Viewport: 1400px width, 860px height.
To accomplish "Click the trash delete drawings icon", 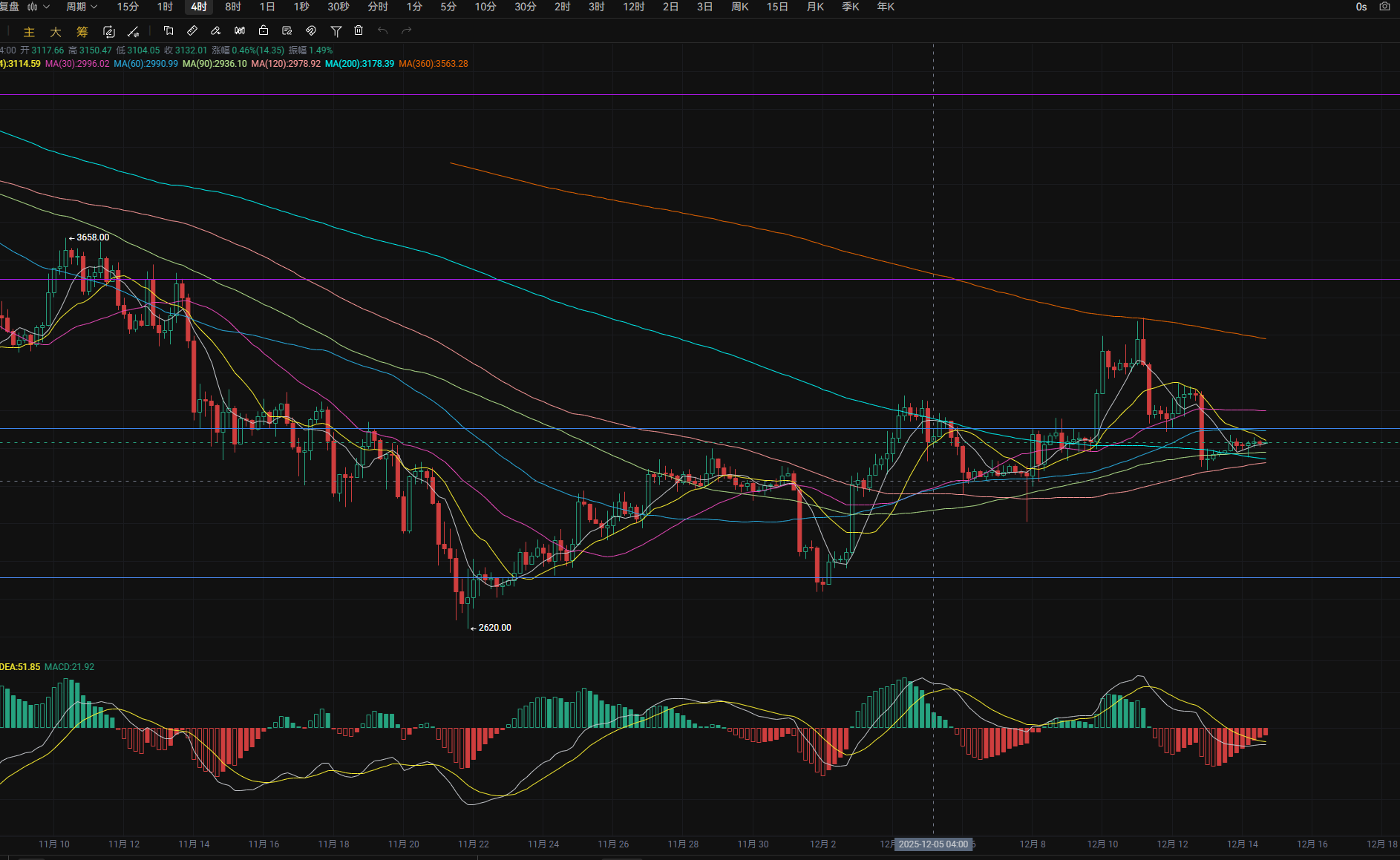I will pos(359,30).
